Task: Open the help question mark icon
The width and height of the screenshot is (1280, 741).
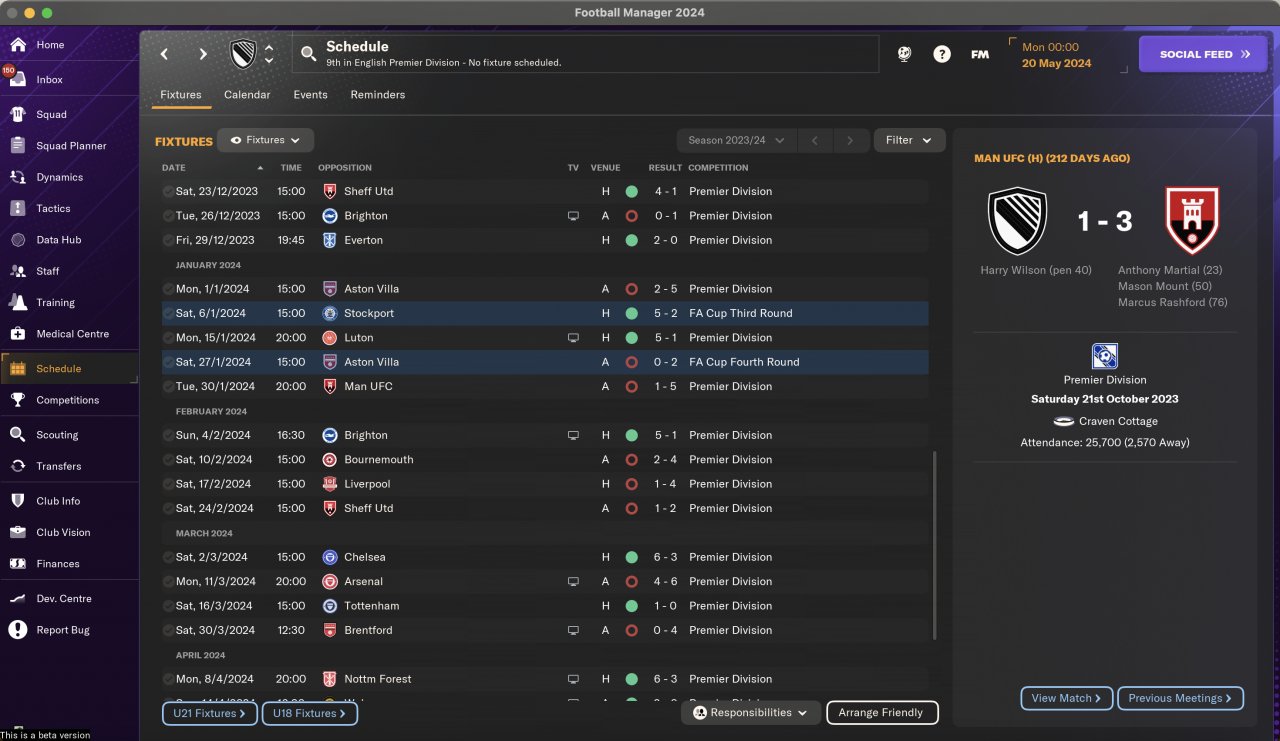Action: (x=942, y=54)
